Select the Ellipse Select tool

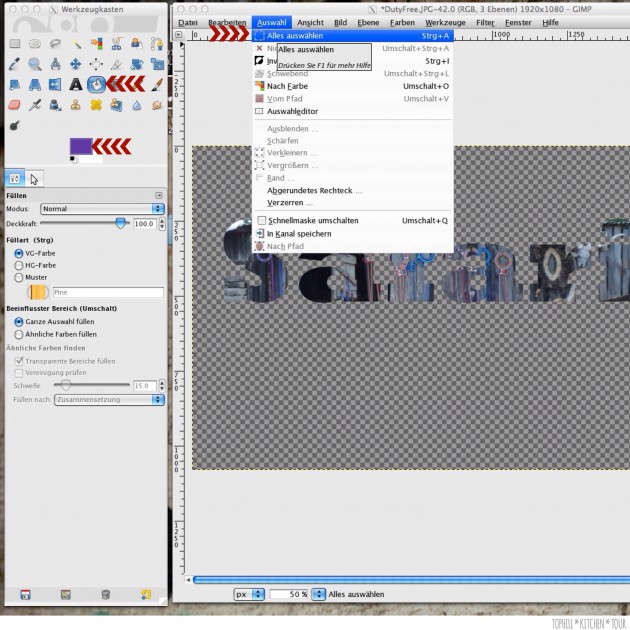(35, 43)
